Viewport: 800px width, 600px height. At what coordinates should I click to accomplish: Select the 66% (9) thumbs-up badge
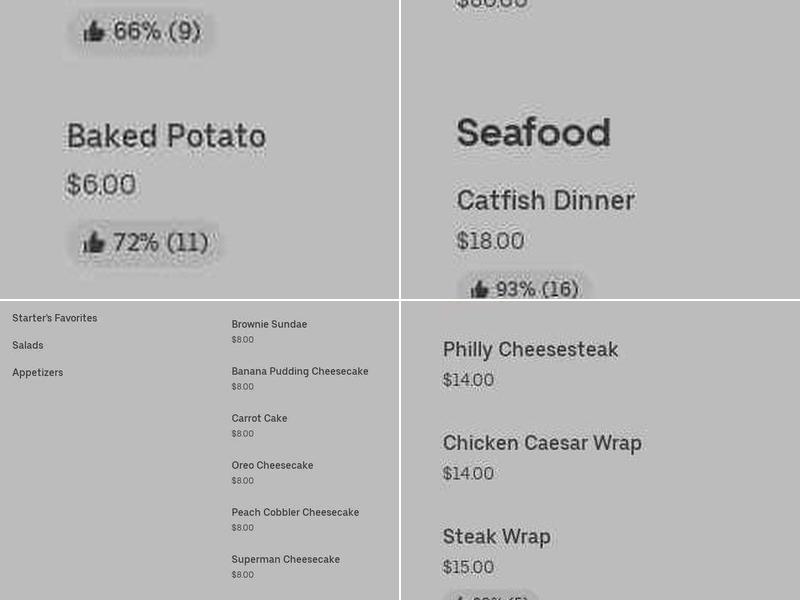coord(141,31)
